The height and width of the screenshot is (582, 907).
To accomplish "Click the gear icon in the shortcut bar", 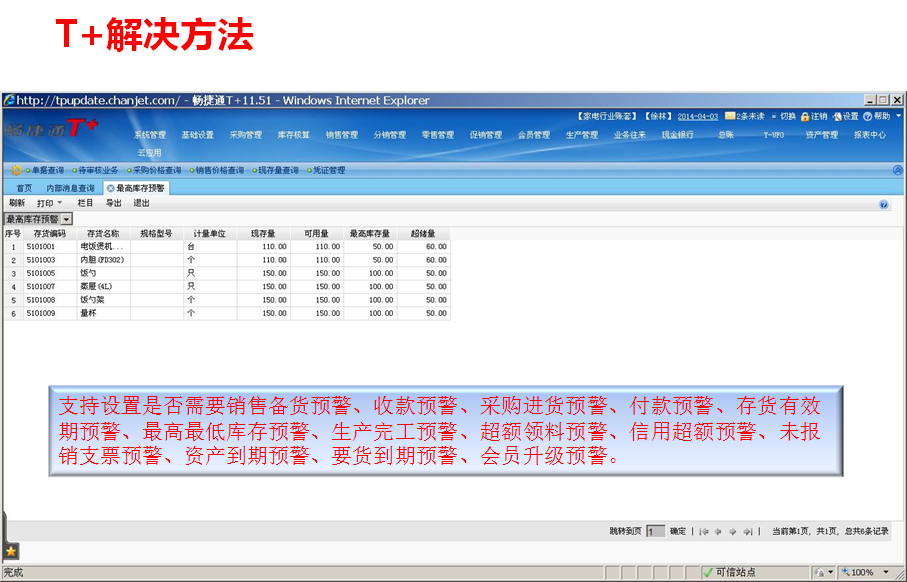I will coord(16,170).
